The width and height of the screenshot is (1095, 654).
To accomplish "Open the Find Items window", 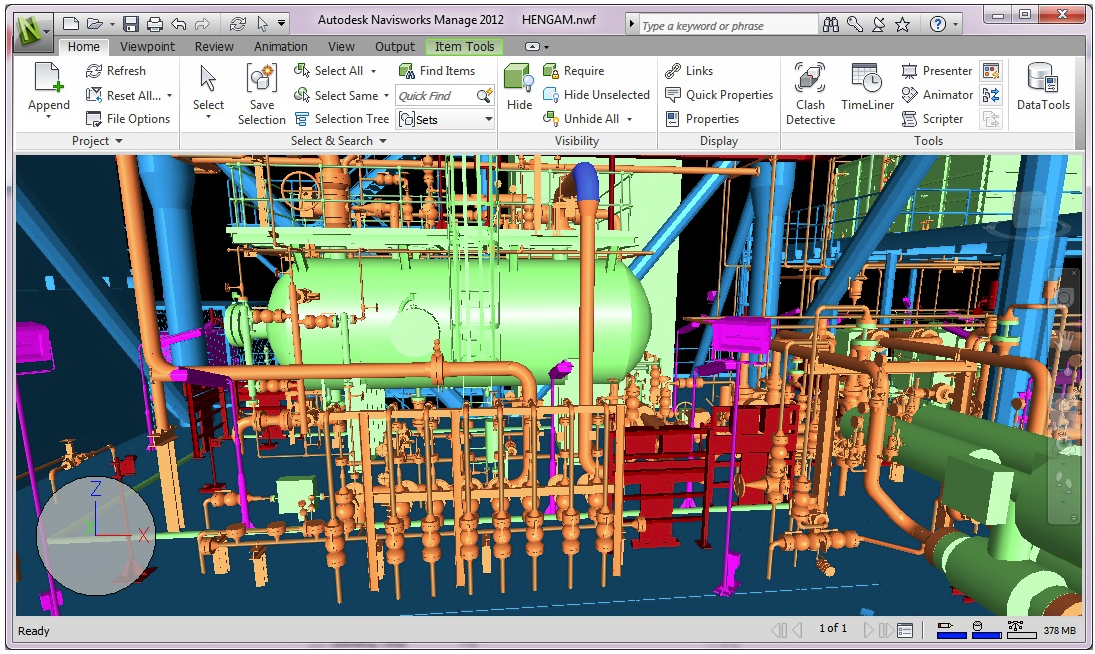I will (436, 71).
